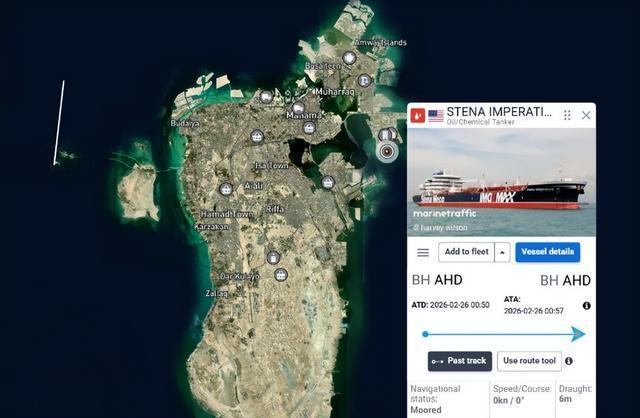
Task: Show the vessel's Past track
Action: (x=460, y=361)
